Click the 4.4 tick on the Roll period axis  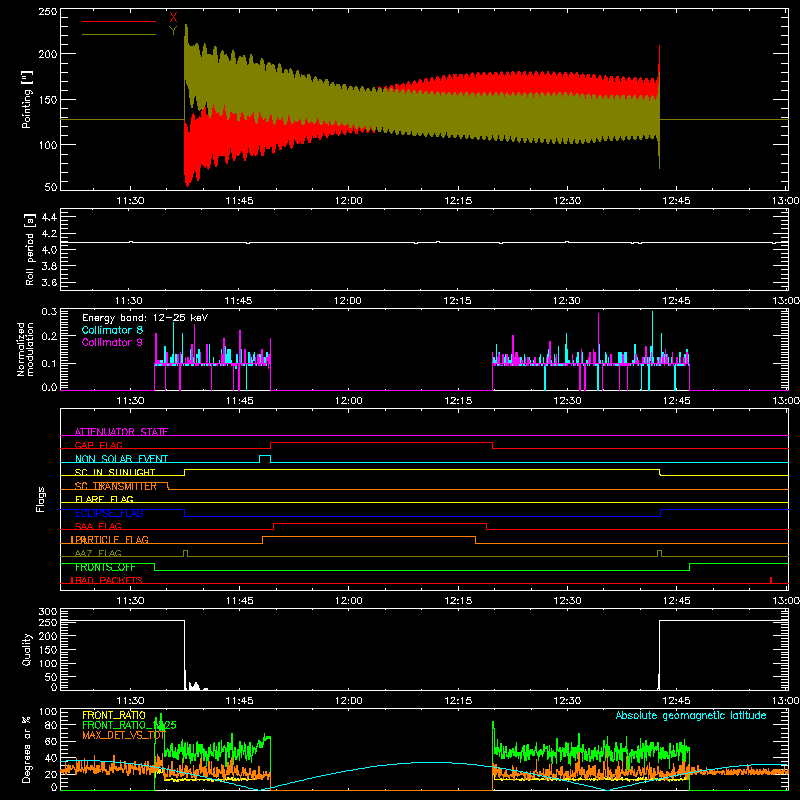pos(49,217)
